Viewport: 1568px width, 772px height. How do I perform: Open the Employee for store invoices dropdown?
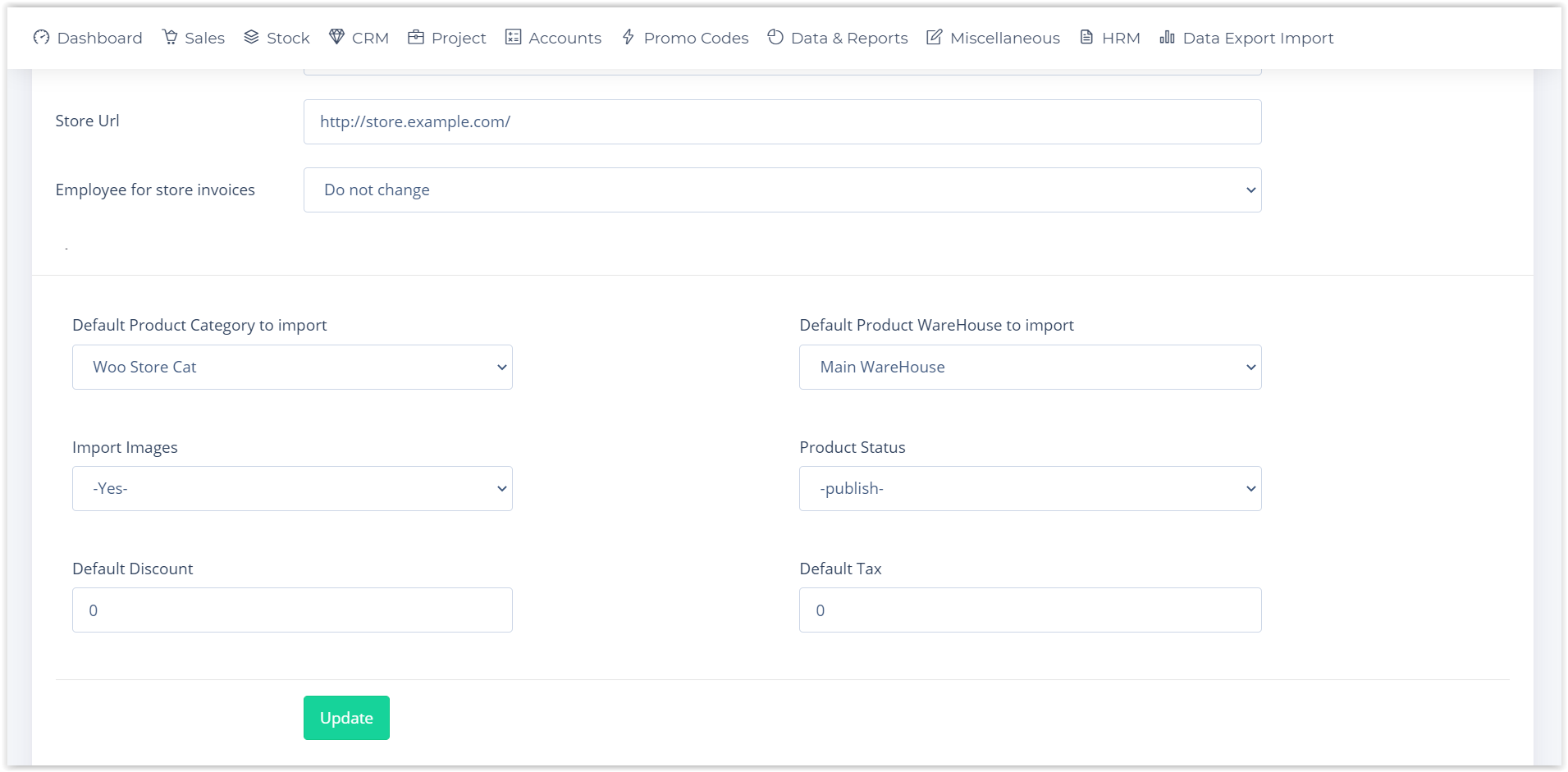click(x=782, y=190)
